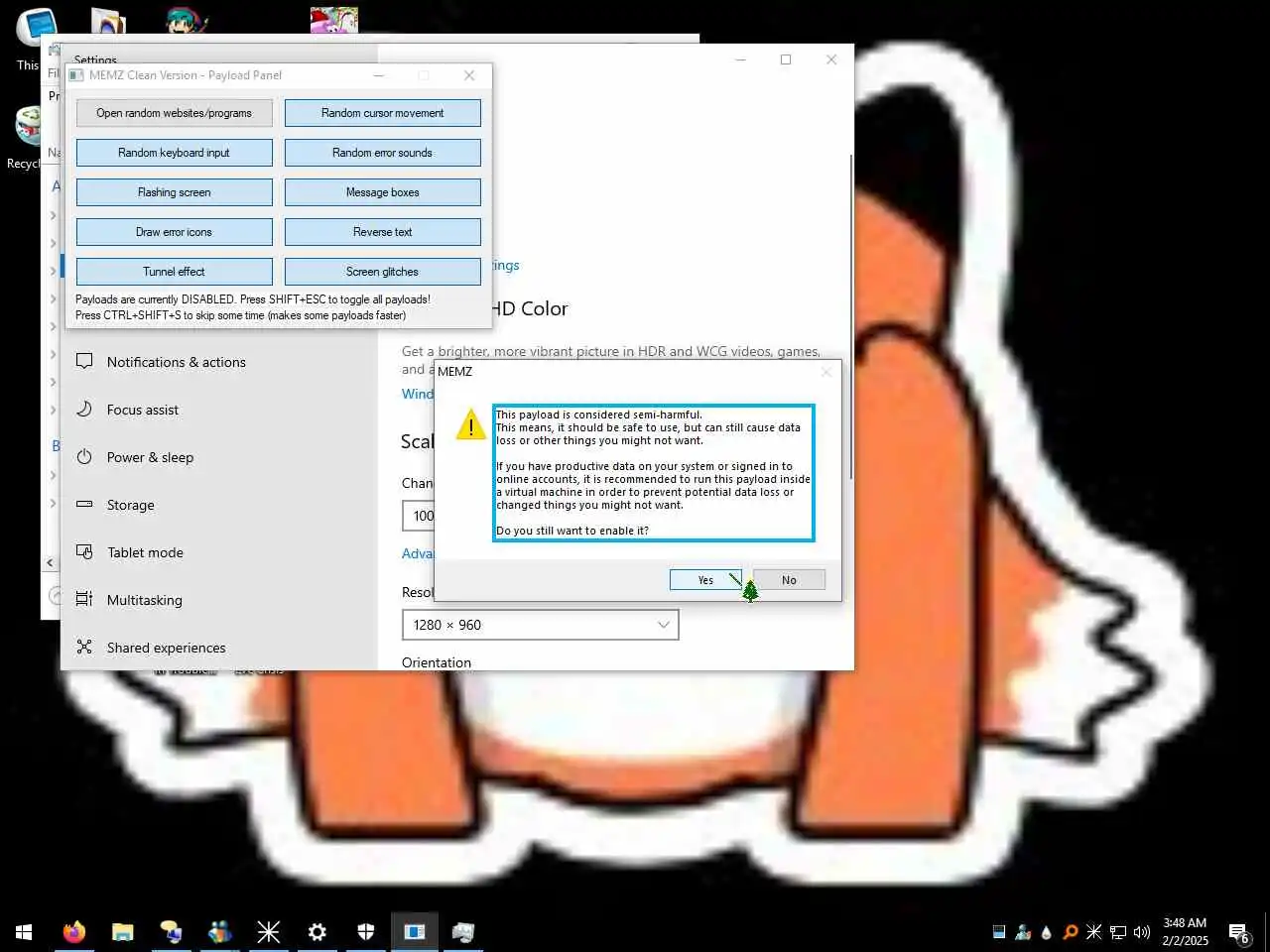Click the Do you still want to enable it? text
This screenshot has width=1270, height=952.
[x=572, y=531]
